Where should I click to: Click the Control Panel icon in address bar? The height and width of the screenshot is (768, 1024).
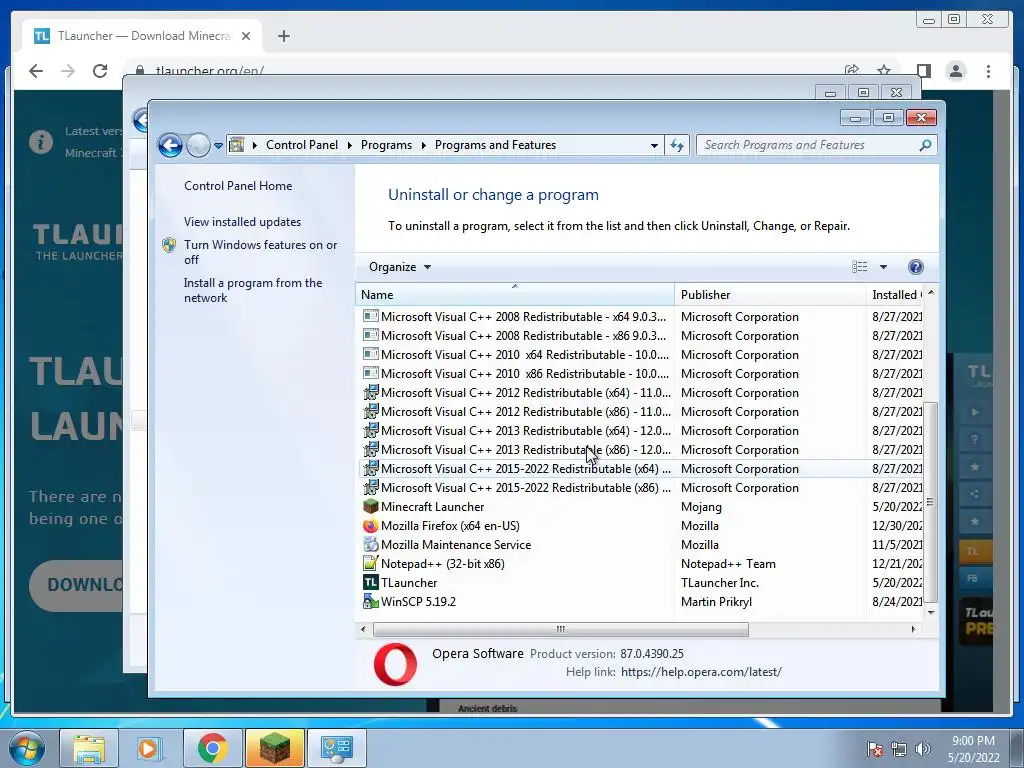pyautogui.click(x=236, y=145)
